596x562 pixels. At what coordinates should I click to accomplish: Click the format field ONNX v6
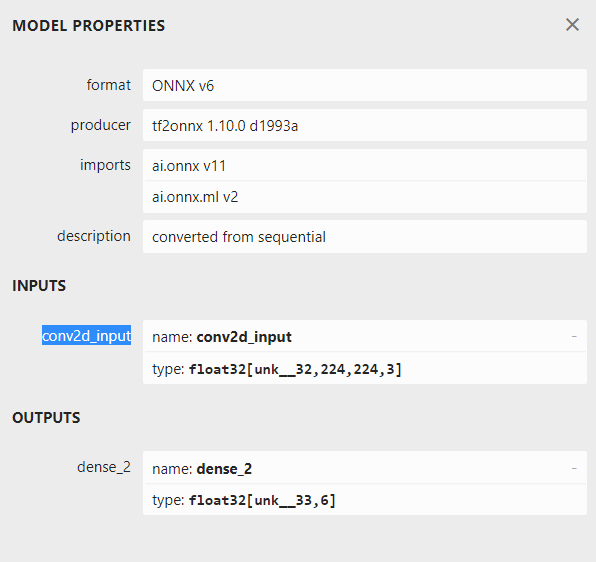365,85
